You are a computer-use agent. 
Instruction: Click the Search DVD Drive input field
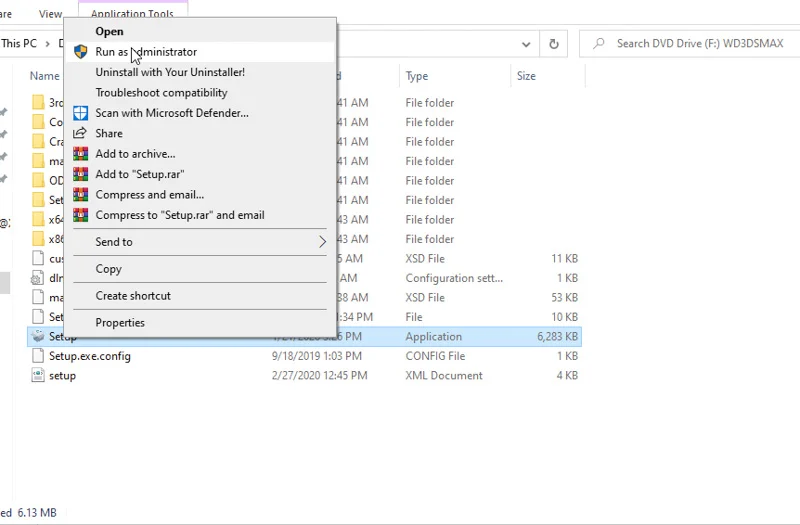pyautogui.click(x=700, y=44)
